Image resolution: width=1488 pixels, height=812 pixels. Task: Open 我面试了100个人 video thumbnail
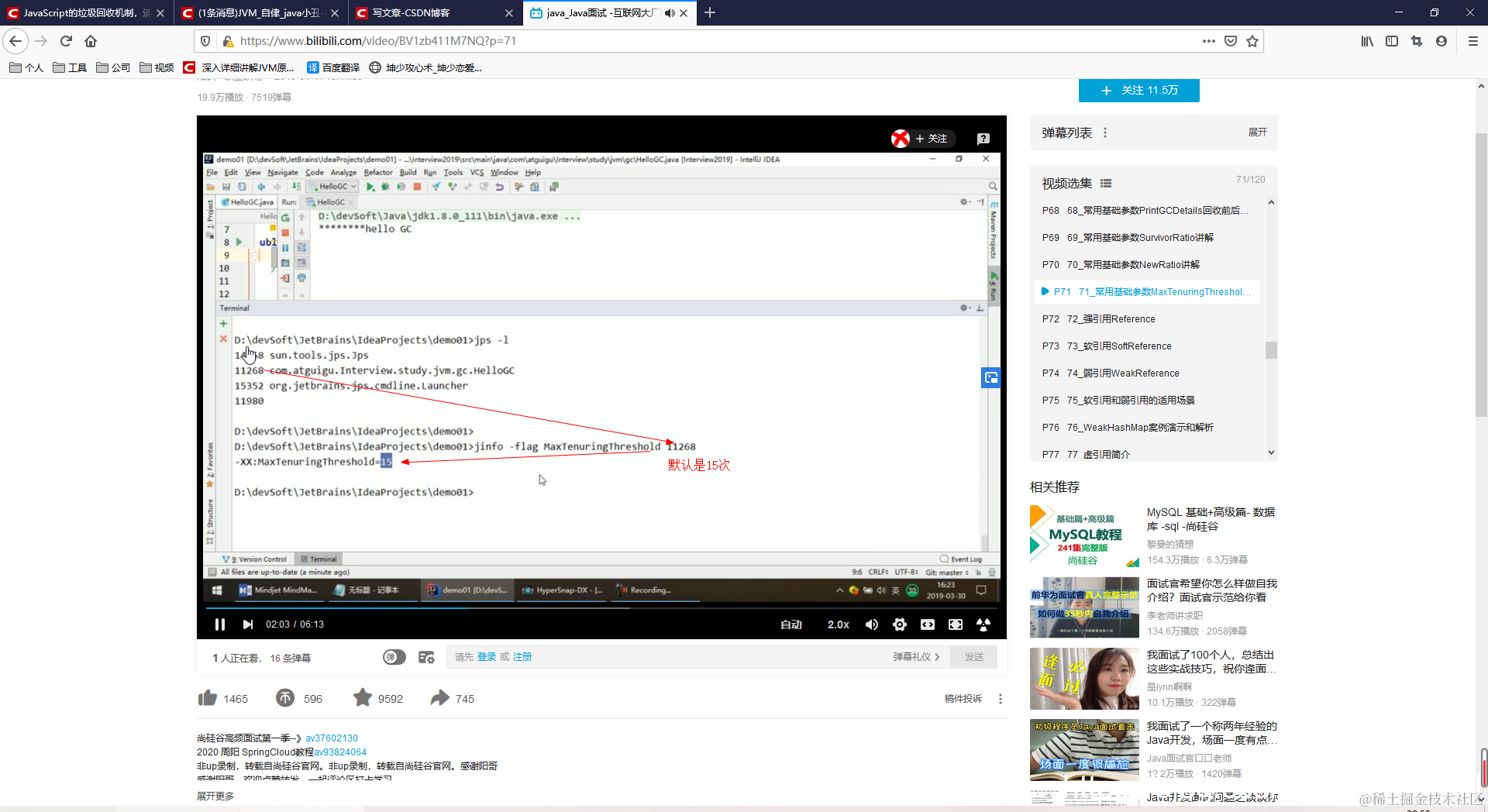tap(1084, 679)
